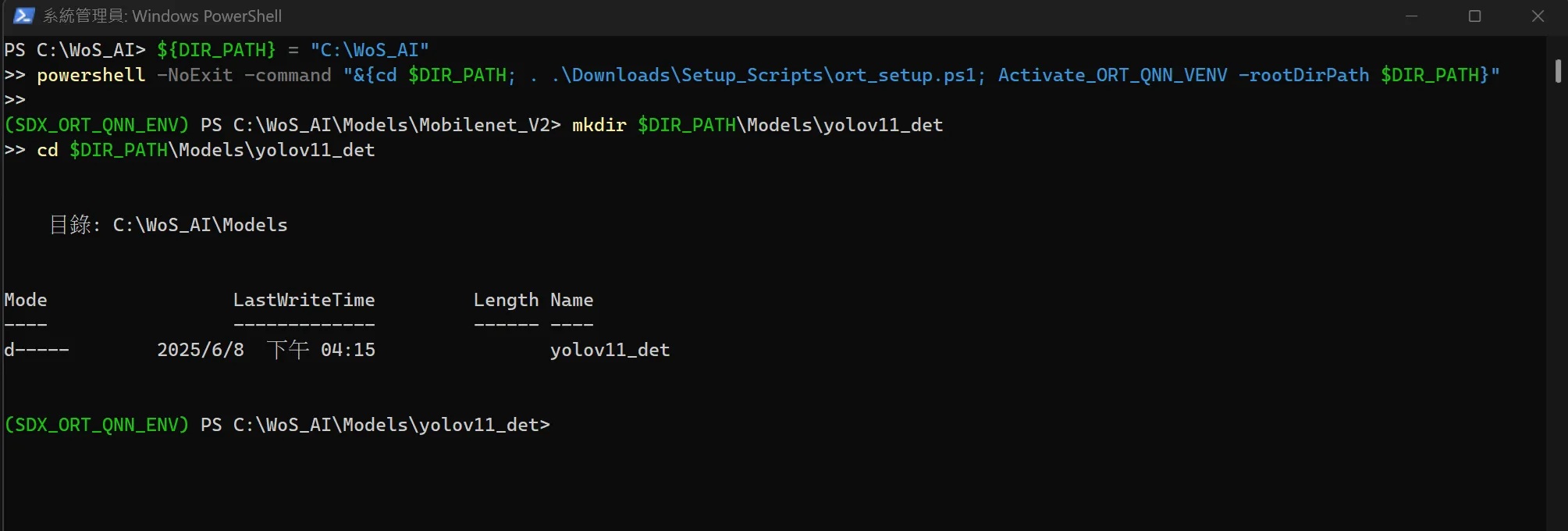Screen dimensions: 1568x531
Task: Click the ort_setup.ps1 script path text
Action: [768, 75]
